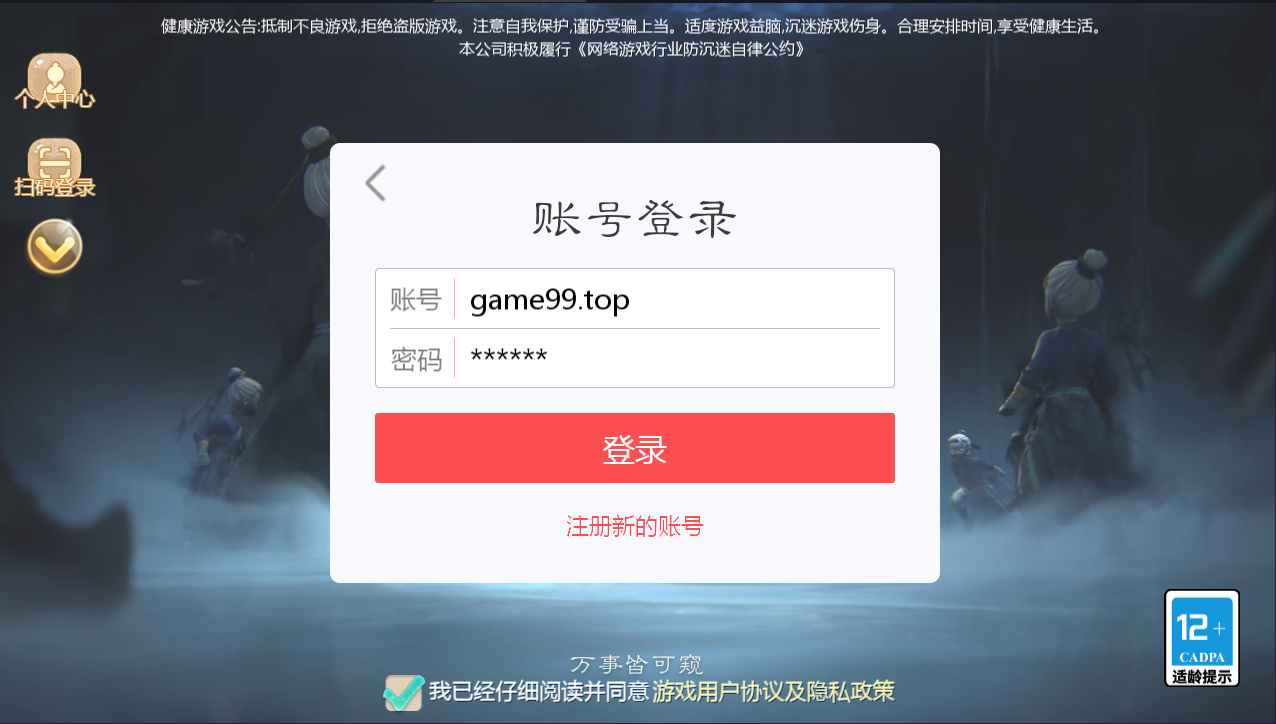Click the 万事皆可窥 slogan text
Screen dimensions: 1276x724
click(x=636, y=663)
